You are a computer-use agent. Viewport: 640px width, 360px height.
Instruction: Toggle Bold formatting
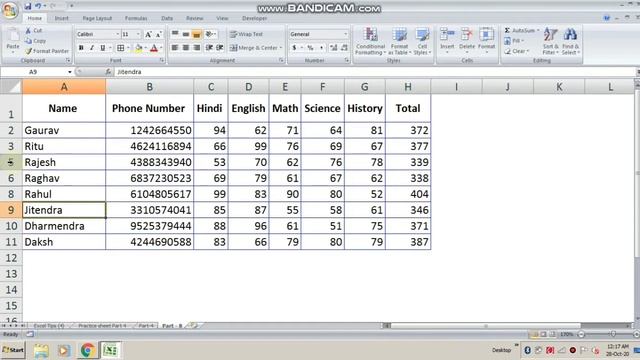81,48
